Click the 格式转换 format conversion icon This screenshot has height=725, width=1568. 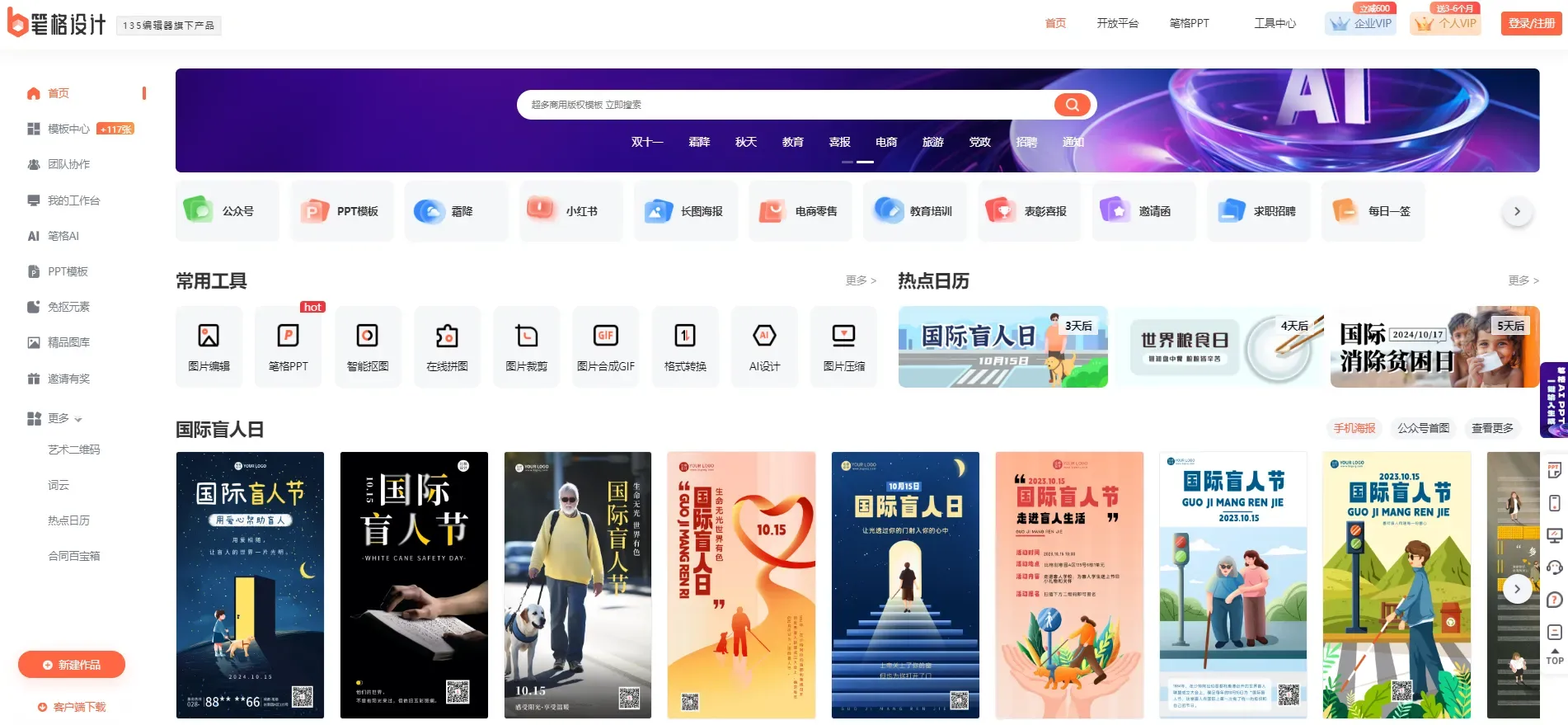point(685,346)
